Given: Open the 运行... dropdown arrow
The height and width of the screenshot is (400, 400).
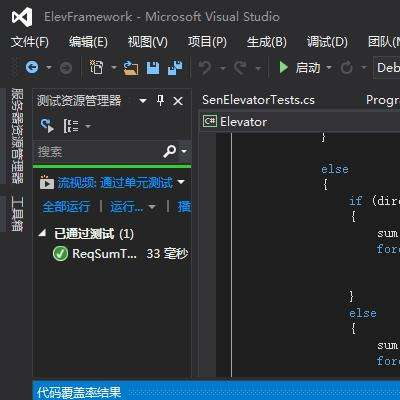Looking at the screenshot, I should (152, 207).
